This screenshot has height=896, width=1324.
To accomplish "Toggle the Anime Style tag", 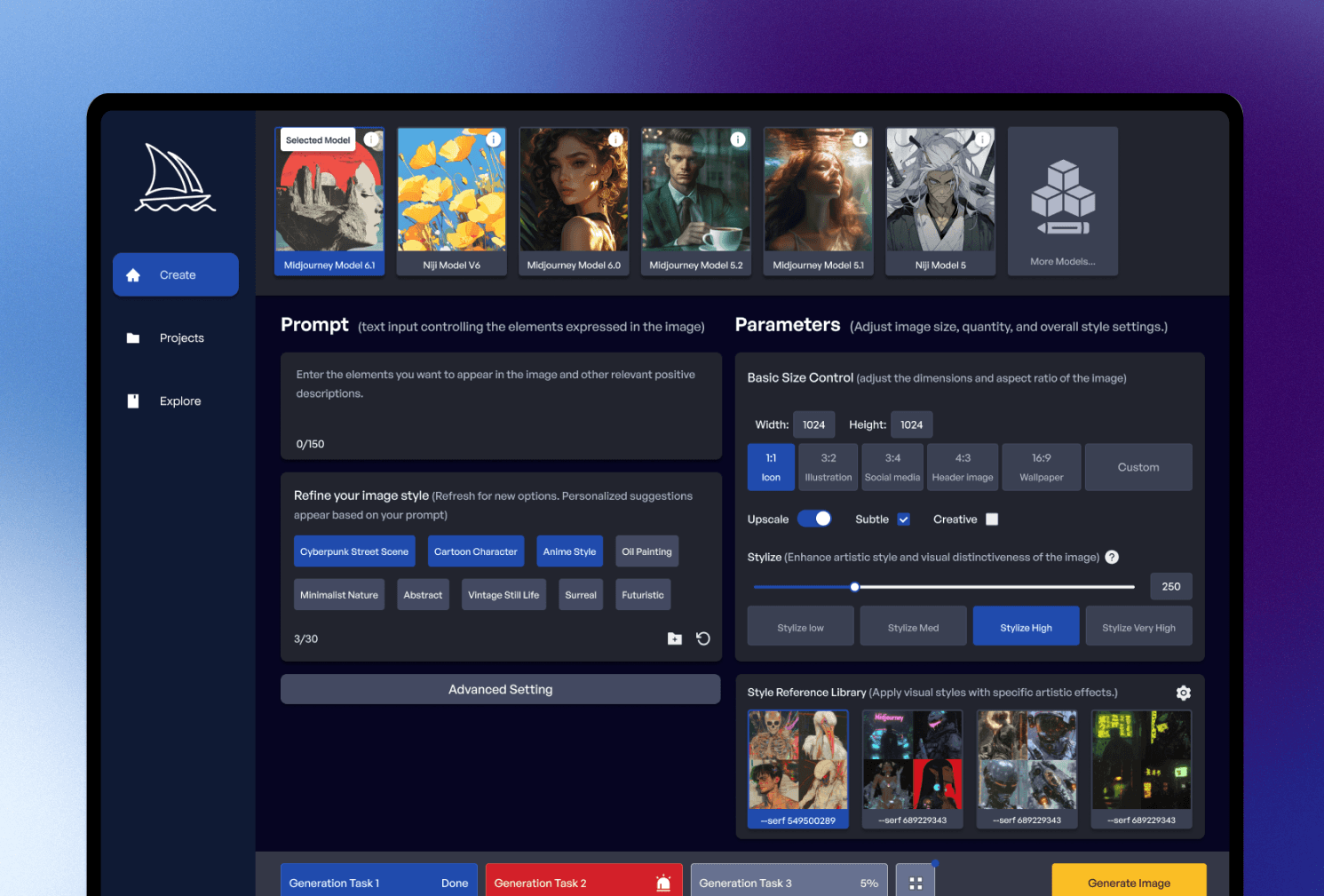I will 570,551.
